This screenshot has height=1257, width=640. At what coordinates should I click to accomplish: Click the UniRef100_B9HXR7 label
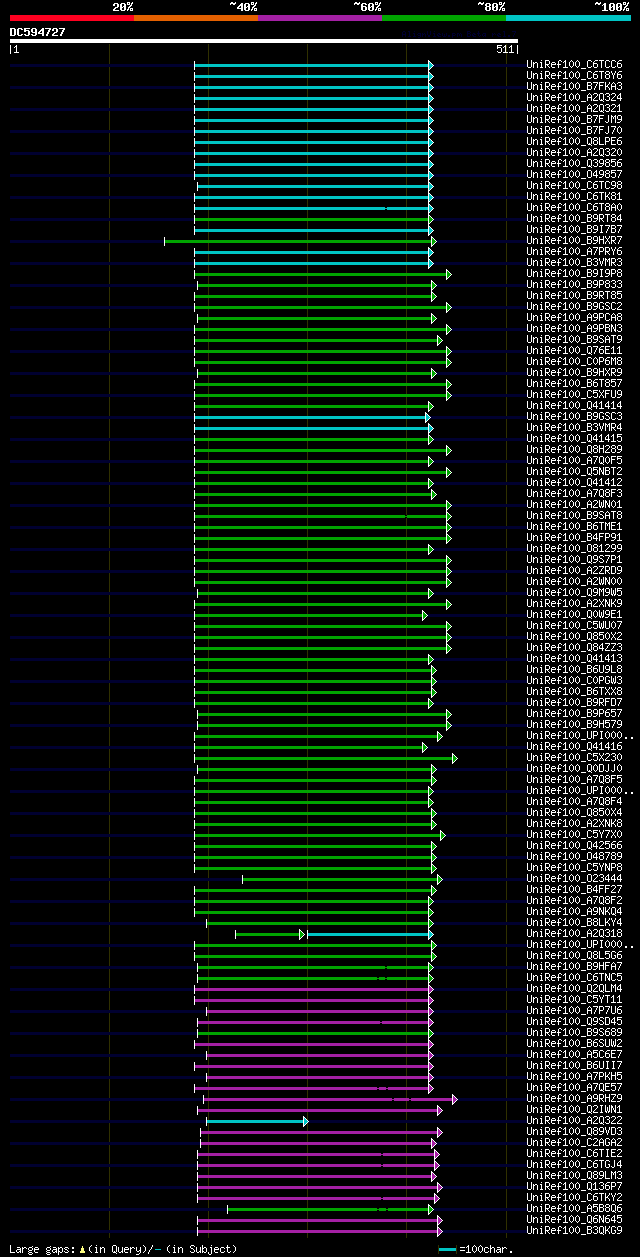(x=574, y=240)
